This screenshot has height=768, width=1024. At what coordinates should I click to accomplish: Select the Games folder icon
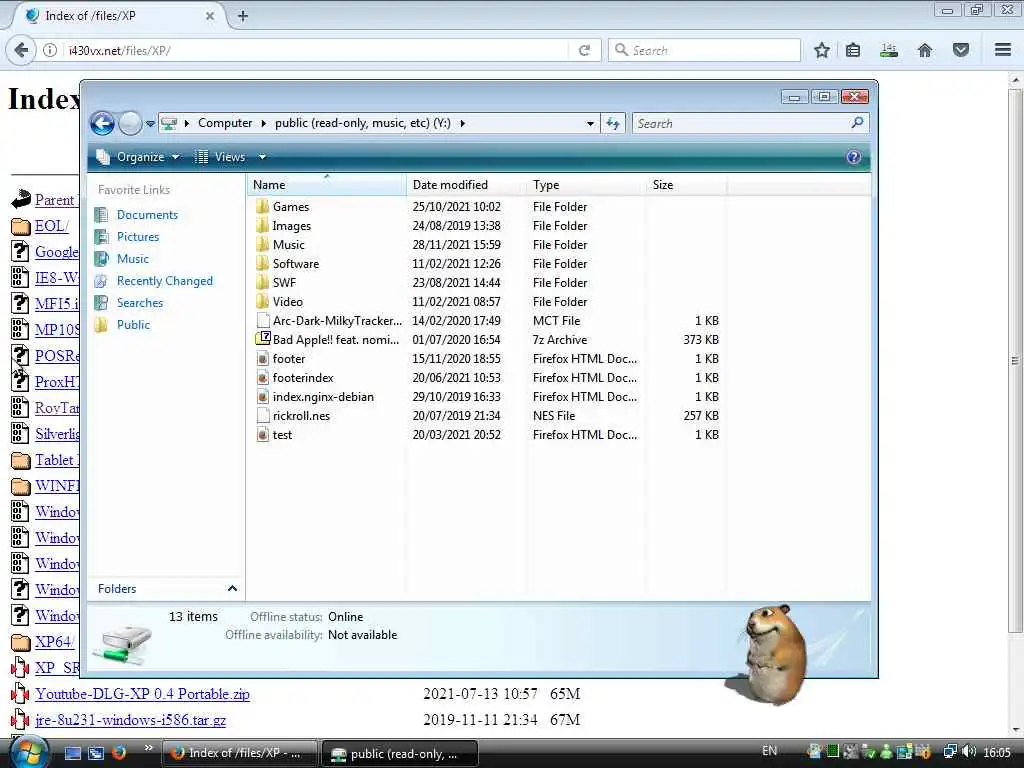[x=263, y=206]
